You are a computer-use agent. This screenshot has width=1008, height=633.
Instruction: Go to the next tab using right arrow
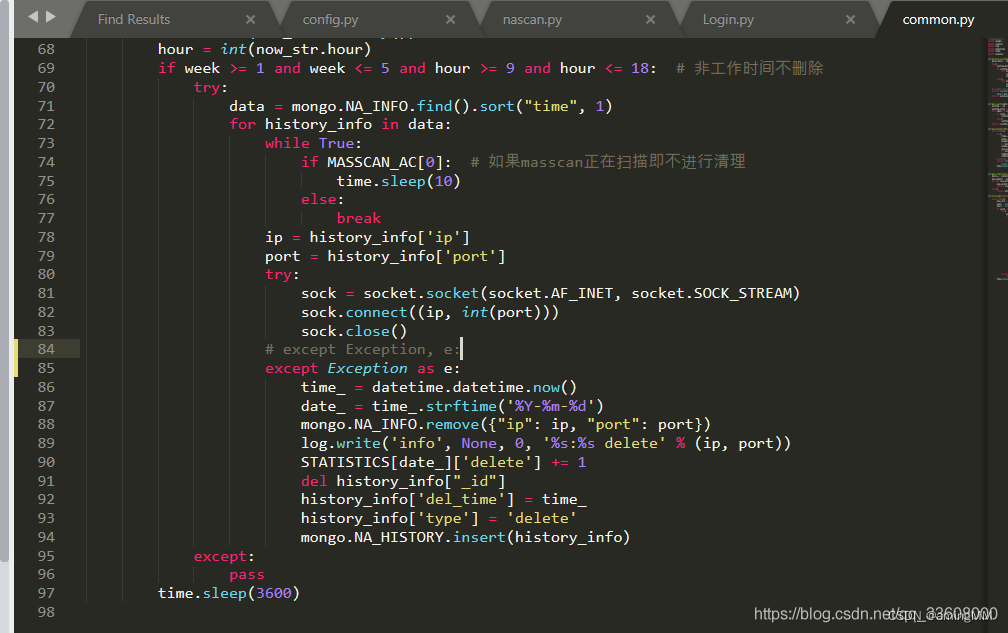click(x=51, y=17)
